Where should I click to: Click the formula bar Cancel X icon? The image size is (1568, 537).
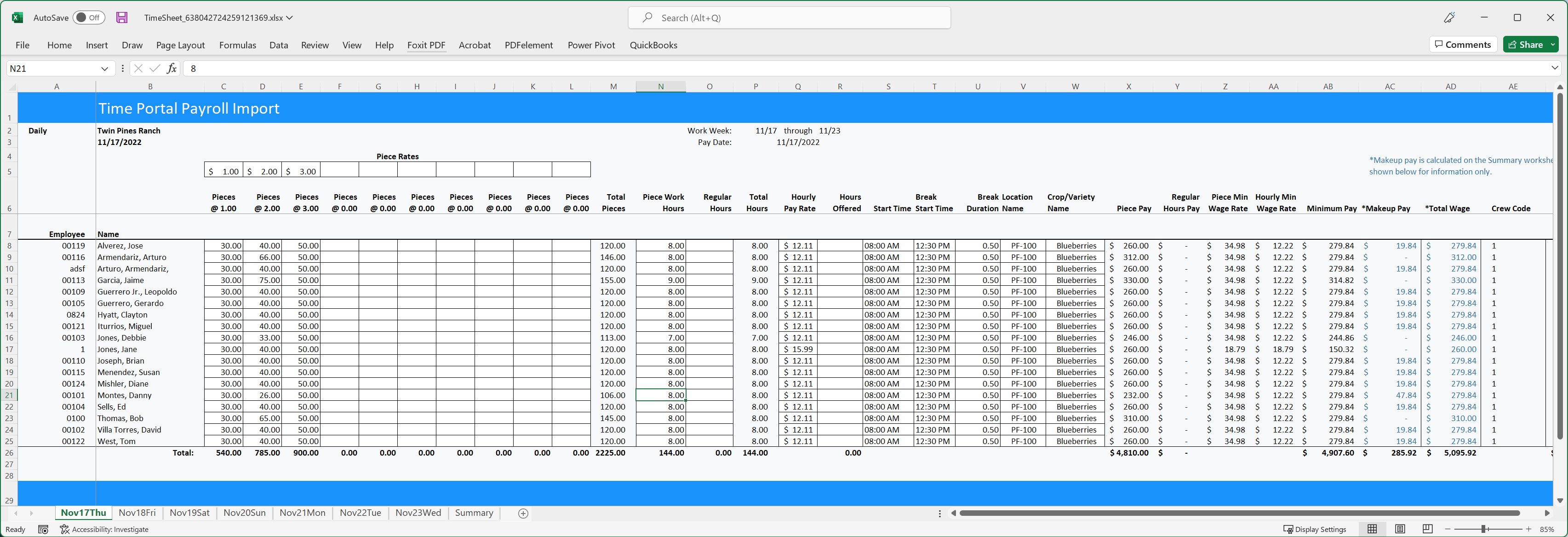(138, 68)
